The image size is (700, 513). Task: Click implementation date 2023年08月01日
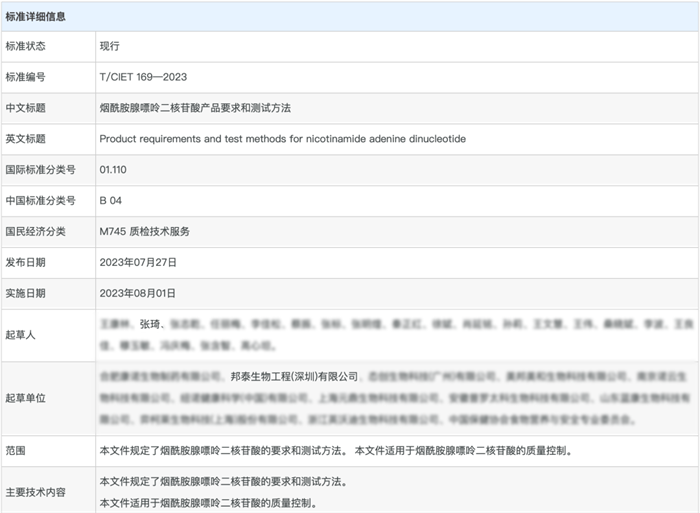pyautogui.click(x=138, y=293)
